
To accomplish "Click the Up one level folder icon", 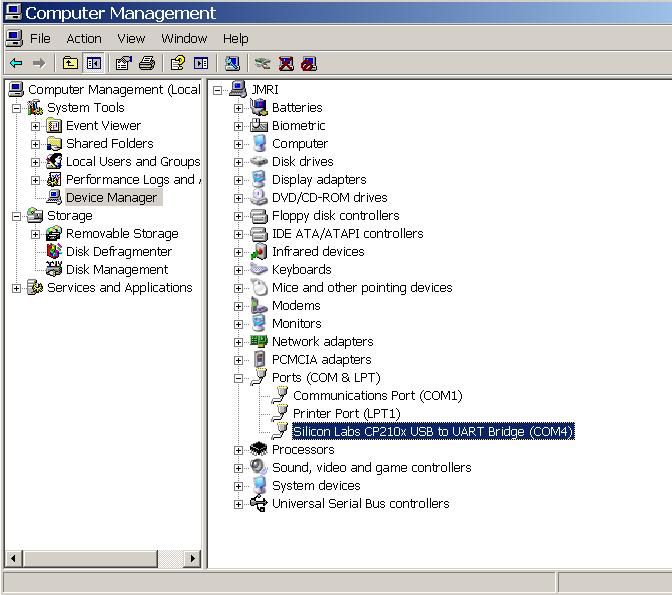I will pos(70,63).
